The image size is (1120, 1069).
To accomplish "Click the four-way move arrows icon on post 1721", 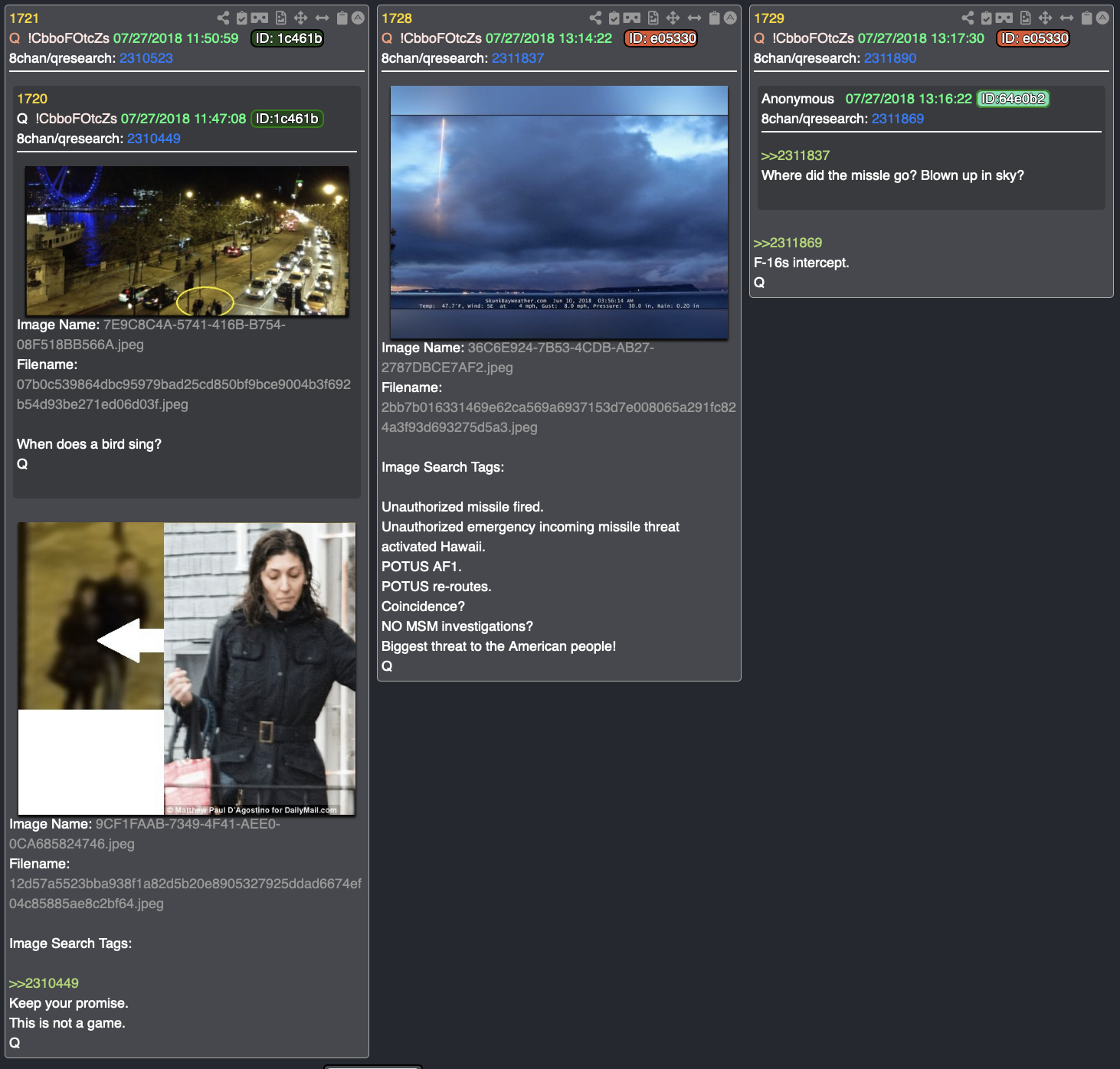I will [x=301, y=18].
